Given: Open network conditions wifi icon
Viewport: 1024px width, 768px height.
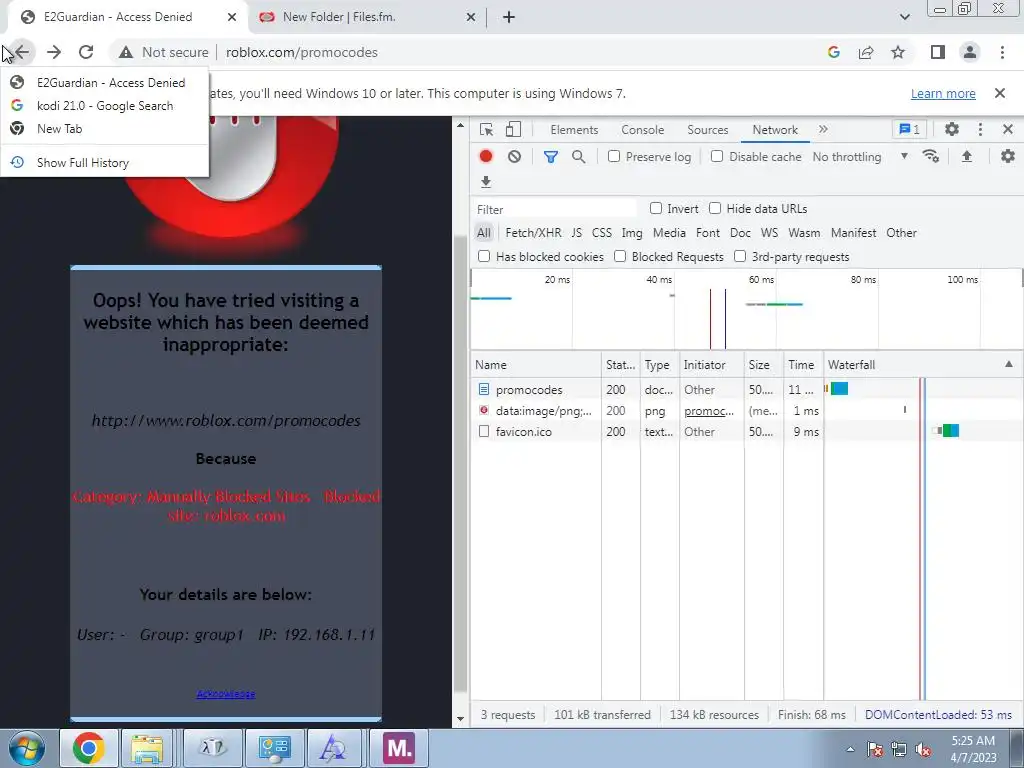Looking at the screenshot, I should pyautogui.click(x=931, y=156).
